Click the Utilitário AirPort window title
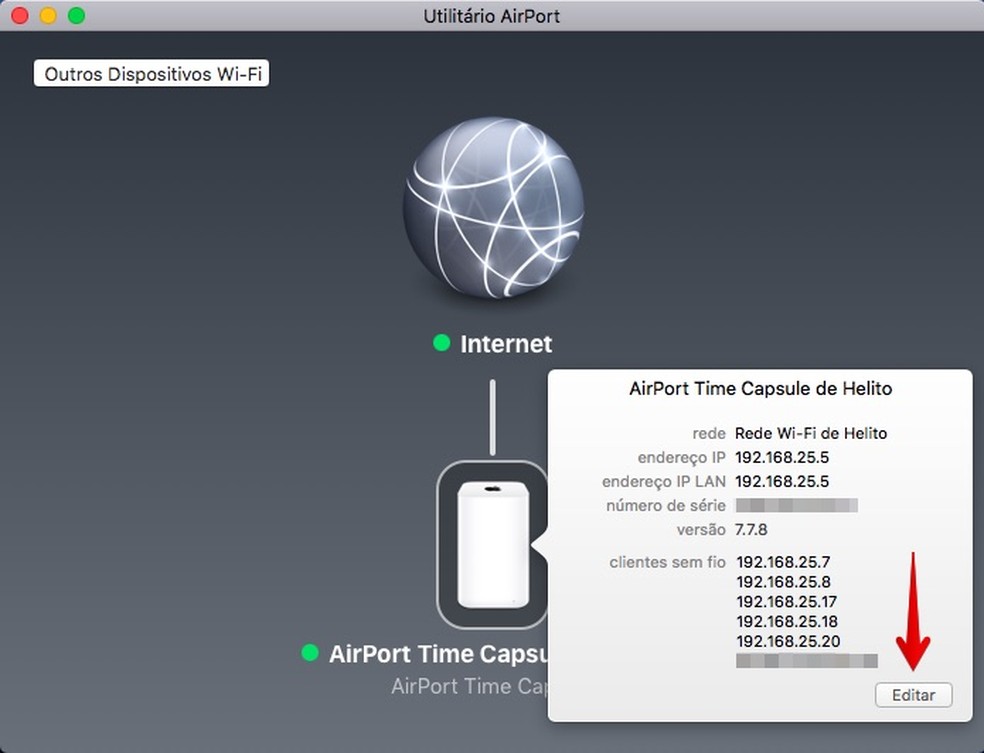The image size is (984, 753). tap(491, 16)
